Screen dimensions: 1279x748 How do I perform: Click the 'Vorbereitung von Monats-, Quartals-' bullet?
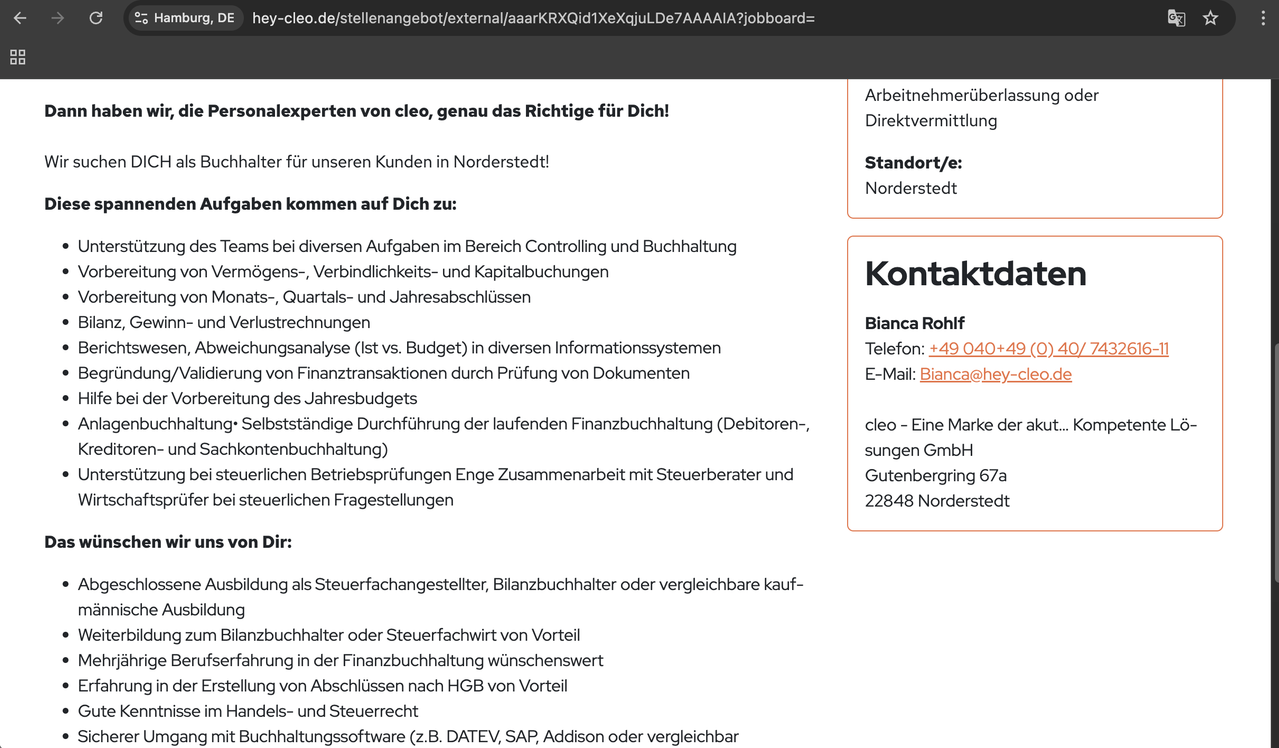click(x=304, y=297)
